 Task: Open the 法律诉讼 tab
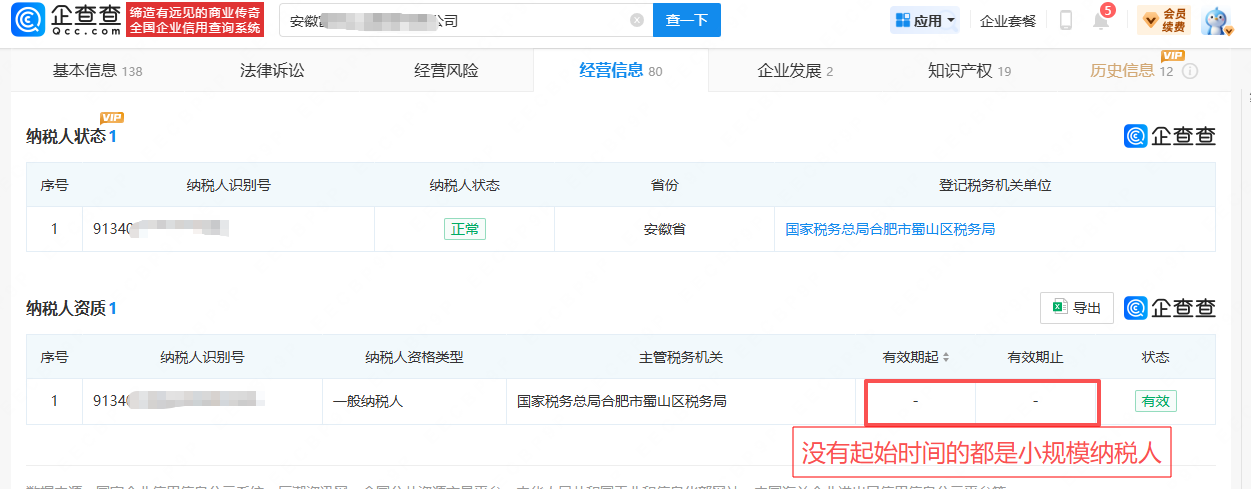[x=272, y=71]
